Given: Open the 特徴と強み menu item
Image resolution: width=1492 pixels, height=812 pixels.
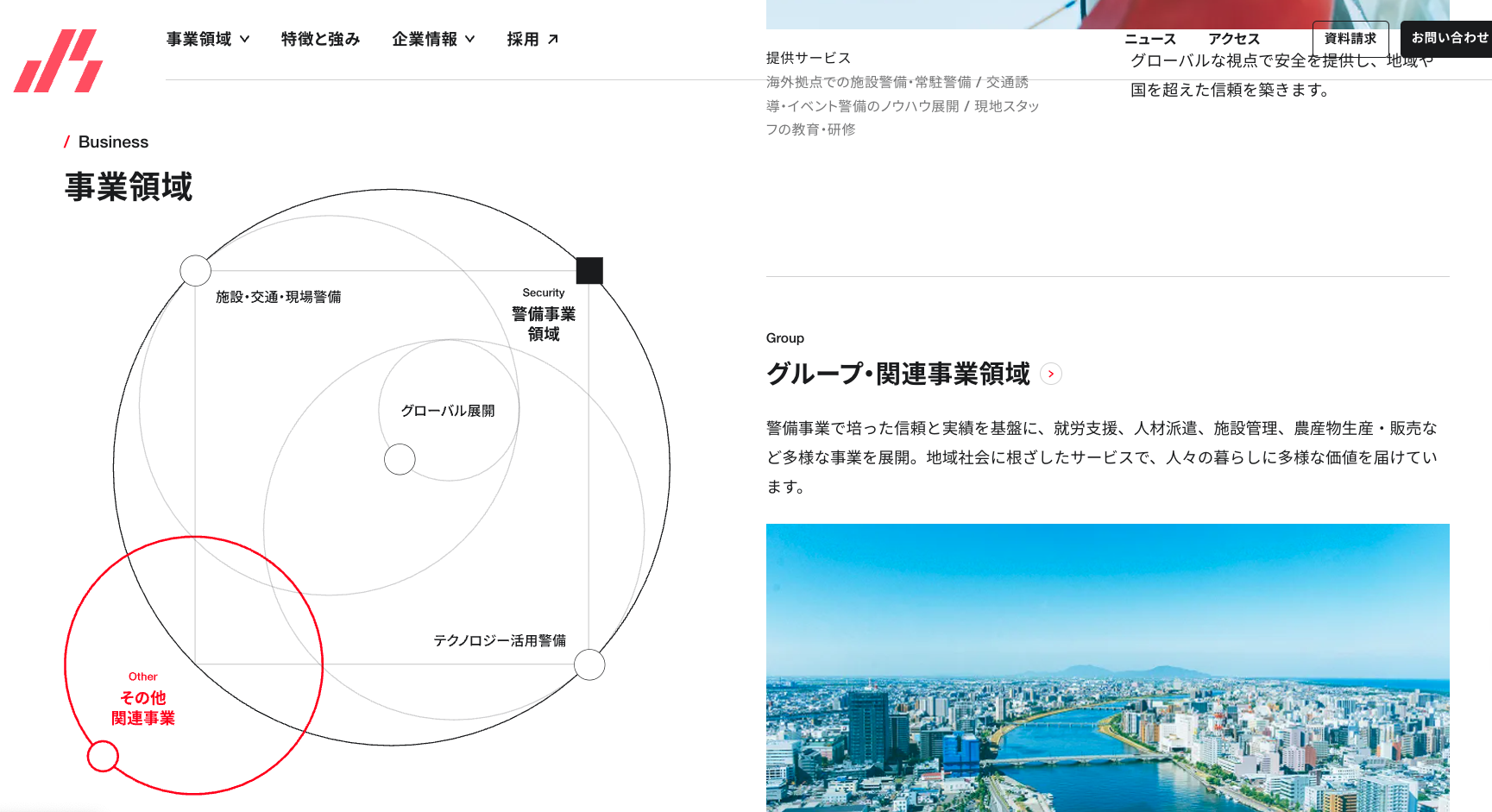Looking at the screenshot, I should [x=320, y=39].
